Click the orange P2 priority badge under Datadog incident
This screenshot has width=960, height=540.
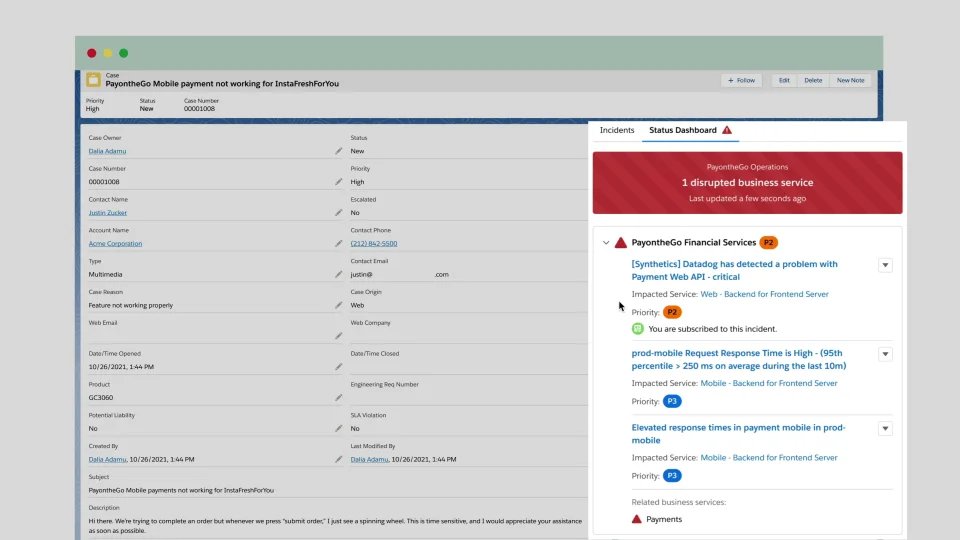(x=673, y=312)
